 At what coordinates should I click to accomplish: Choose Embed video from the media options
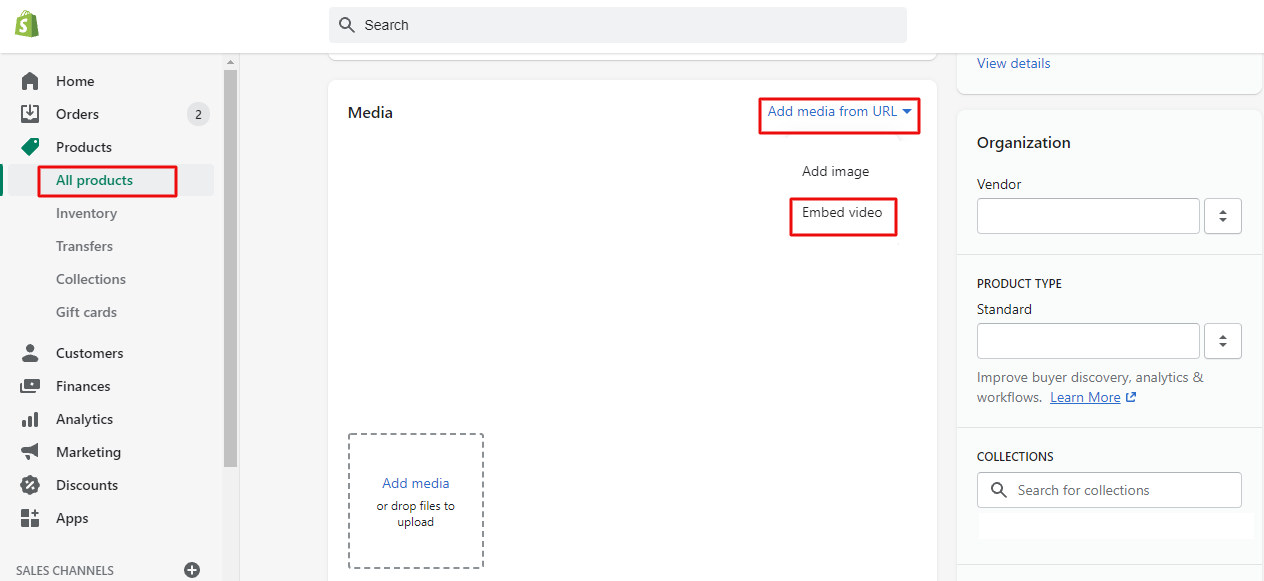pos(842,216)
